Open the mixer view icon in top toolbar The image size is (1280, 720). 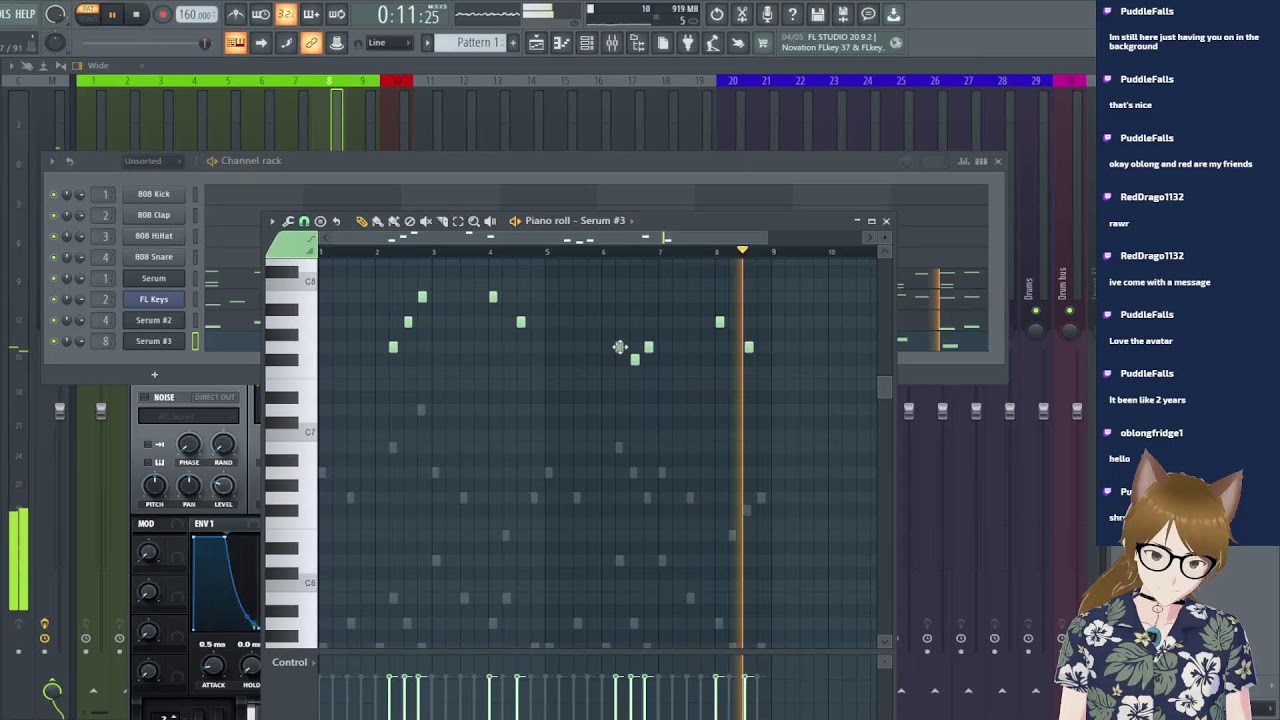pos(612,43)
